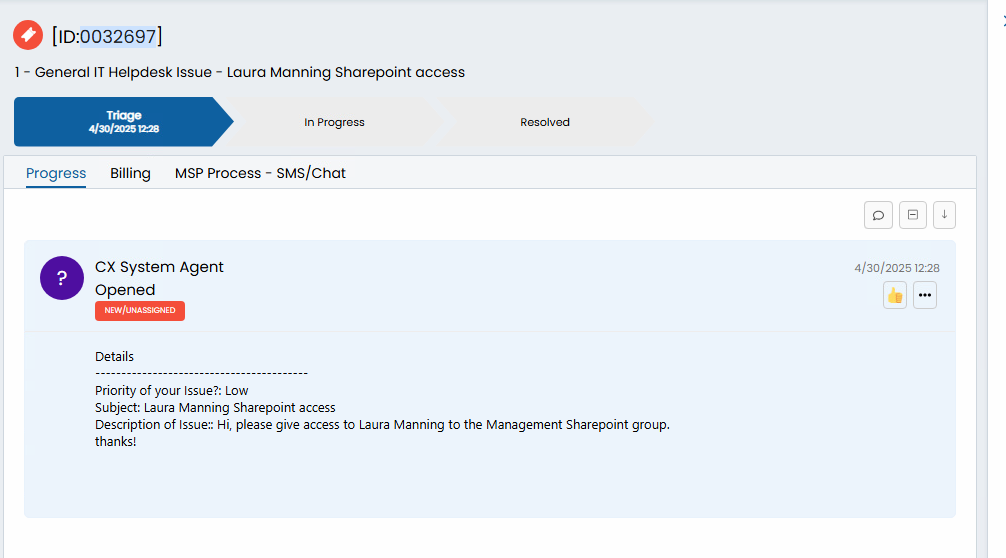Open the three-dot more options menu
Image resolution: width=1006 pixels, height=558 pixels.
pos(925,295)
